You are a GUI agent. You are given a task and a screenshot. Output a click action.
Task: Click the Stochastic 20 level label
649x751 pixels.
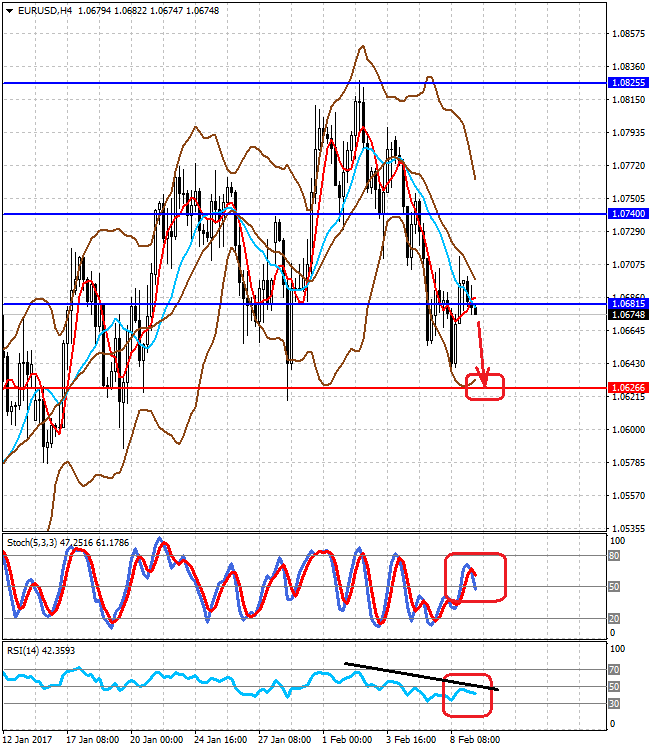614,618
